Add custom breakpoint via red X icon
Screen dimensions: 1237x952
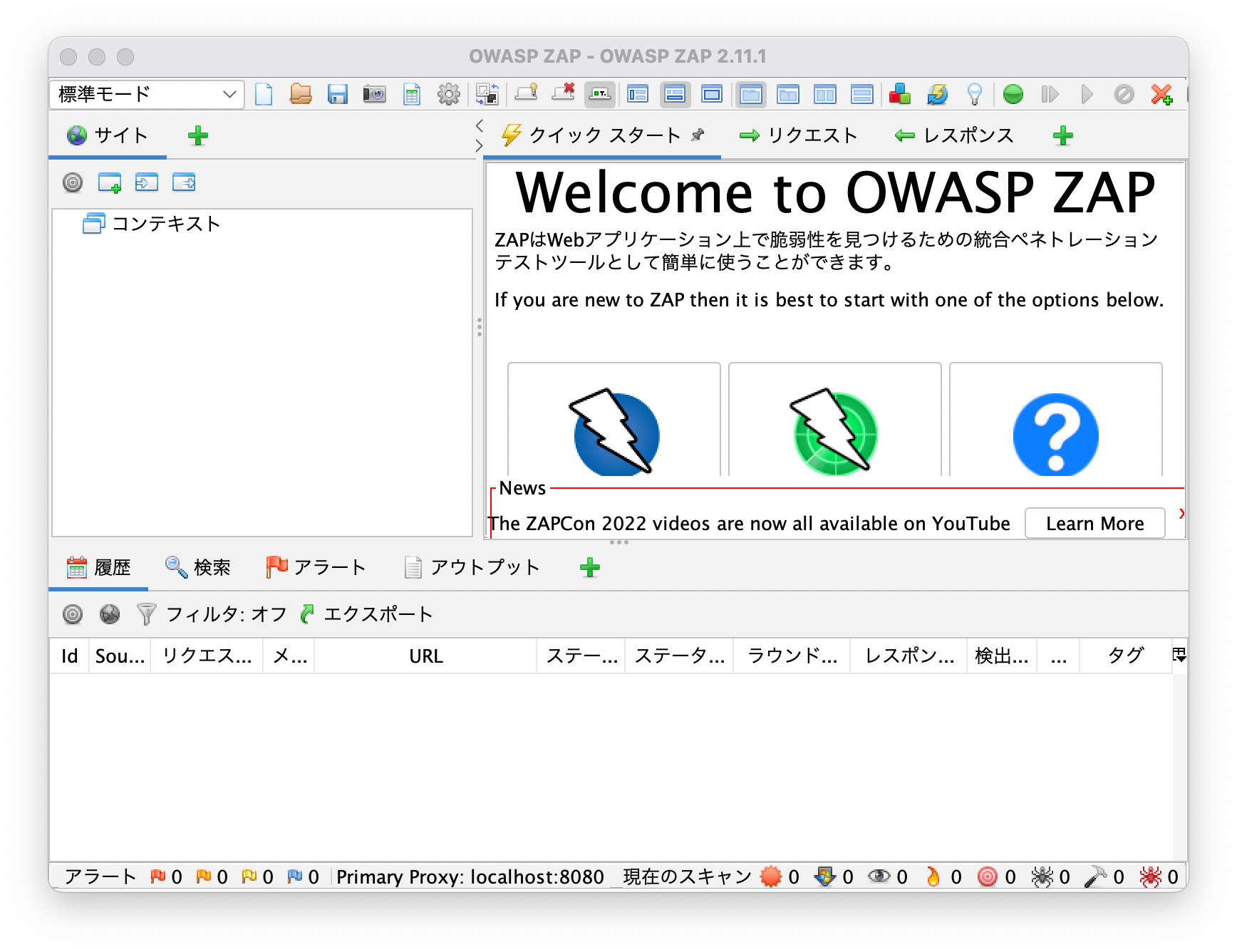[x=1161, y=94]
